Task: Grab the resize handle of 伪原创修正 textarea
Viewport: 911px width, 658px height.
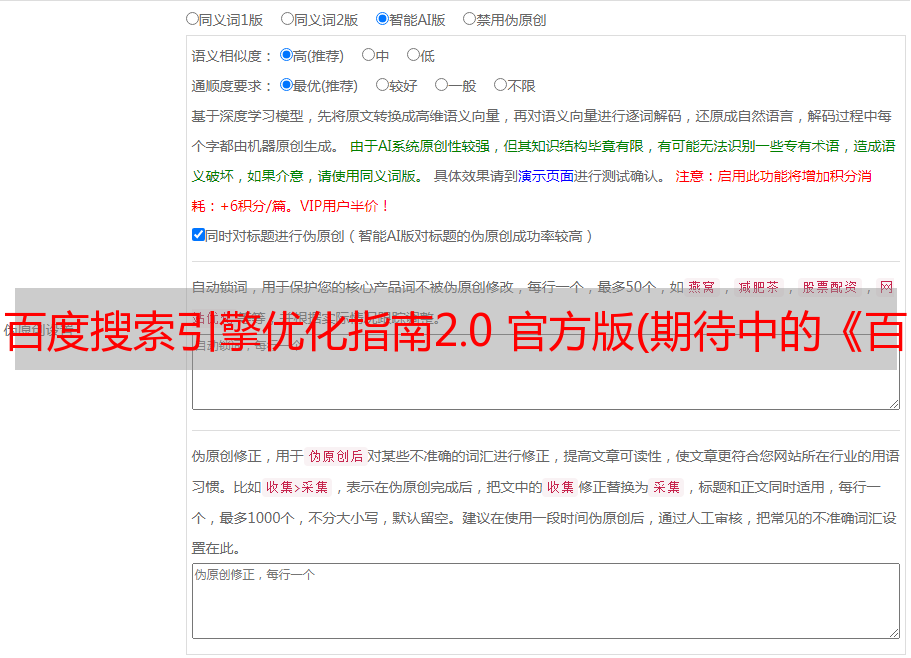Action: (x=894, y=634)
